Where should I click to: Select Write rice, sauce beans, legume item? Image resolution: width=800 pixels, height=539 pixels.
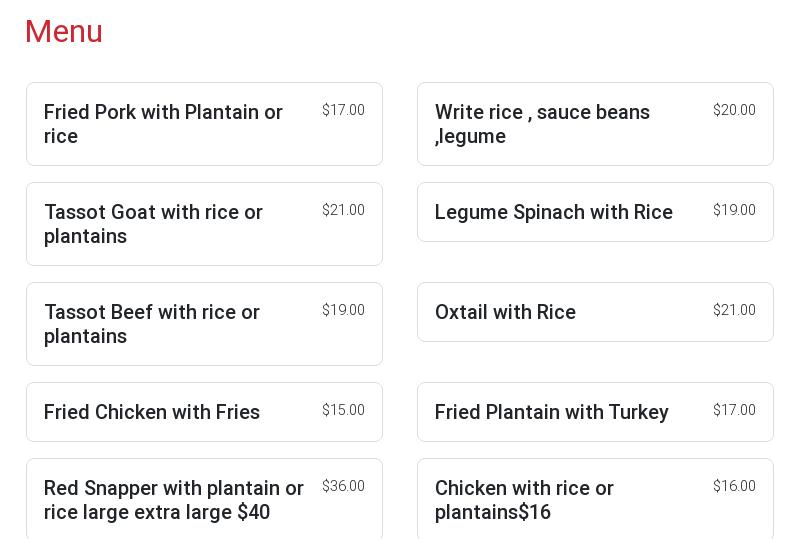542,124
